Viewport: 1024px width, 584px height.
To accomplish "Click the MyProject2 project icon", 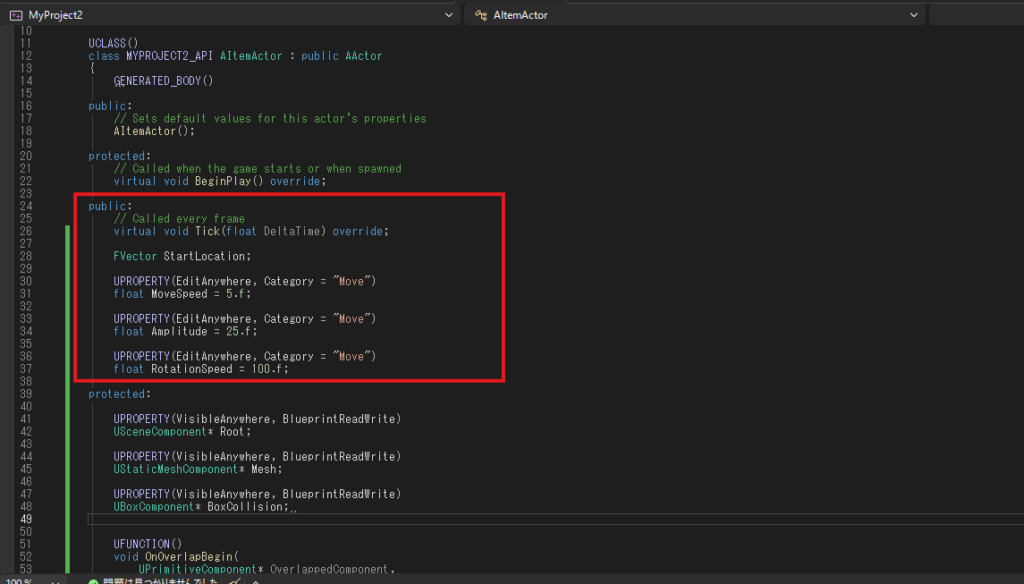I will [15, 15].
